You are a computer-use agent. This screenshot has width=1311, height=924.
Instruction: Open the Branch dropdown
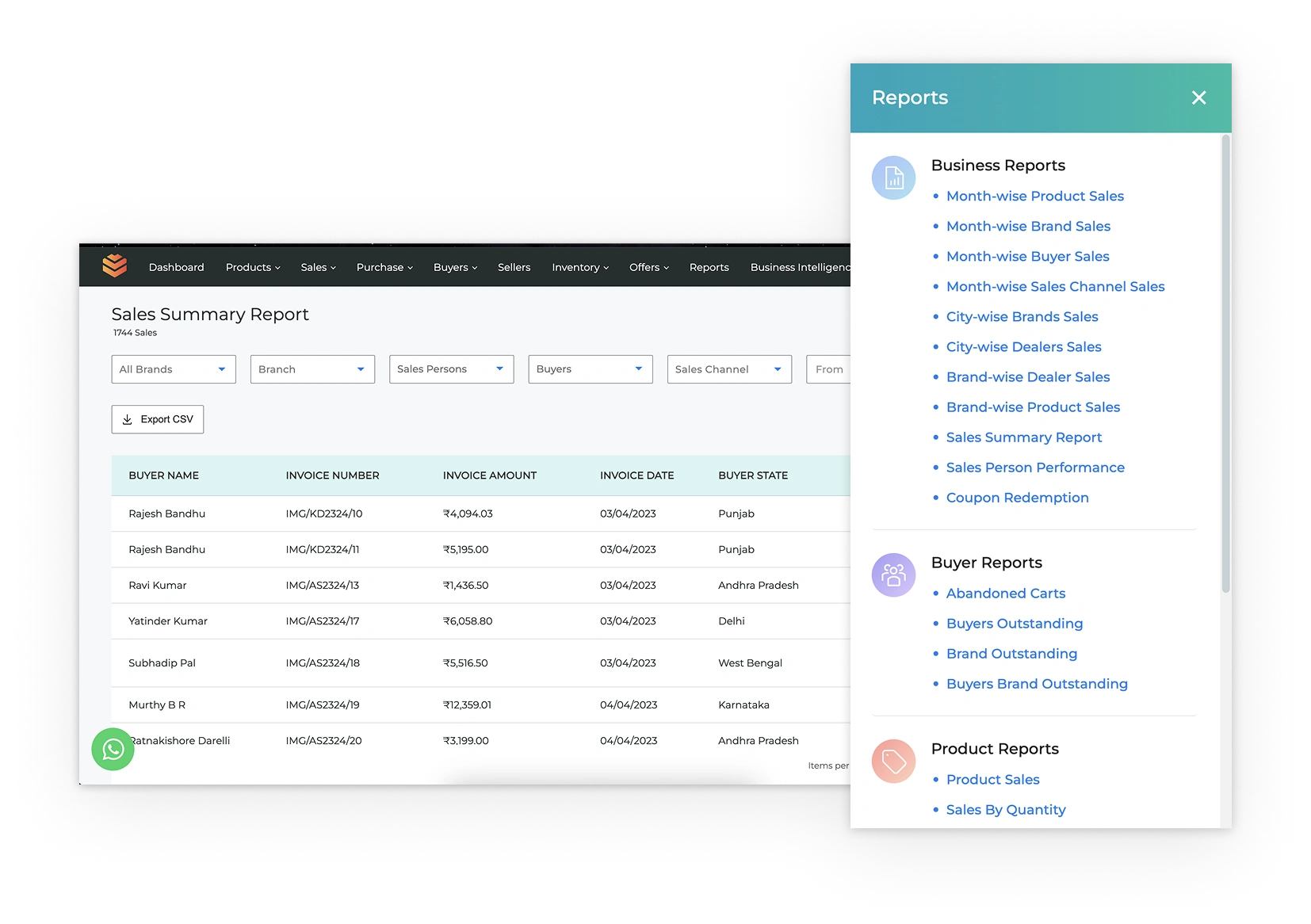[x=312, y=369]
